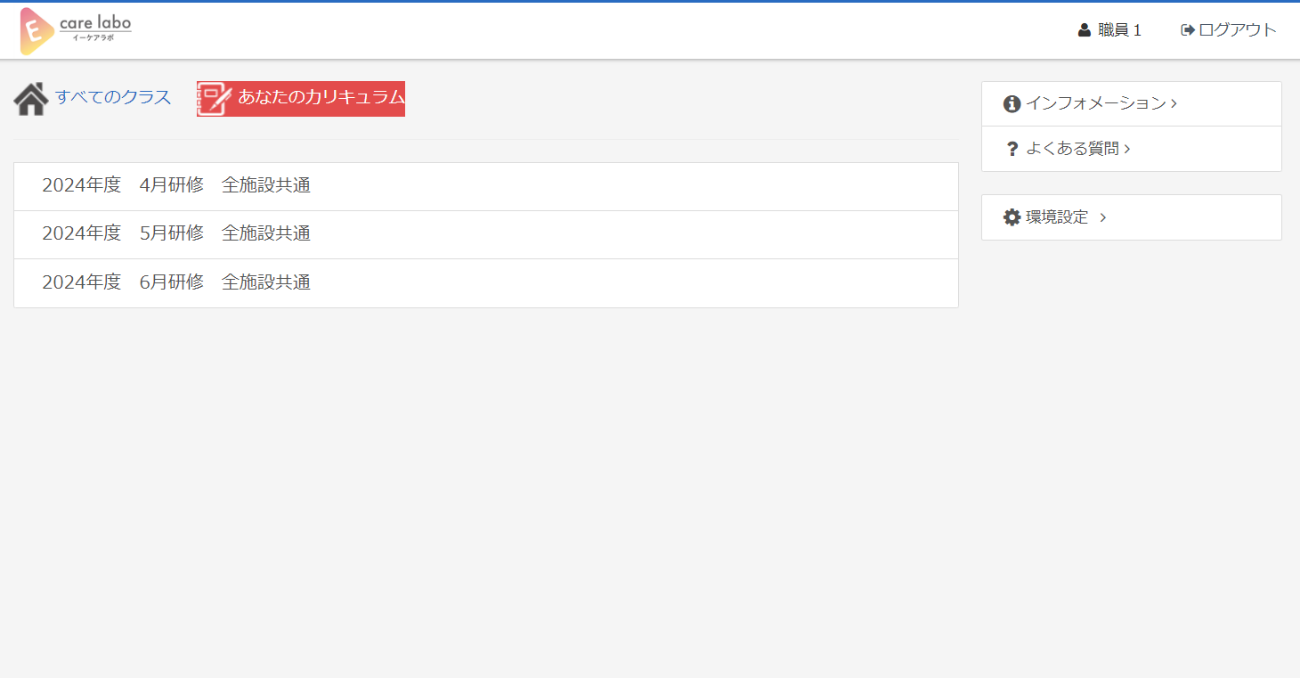Expand the 環境設定 chevron arrow
1300x678 pixels.
tap(1103, 217)
